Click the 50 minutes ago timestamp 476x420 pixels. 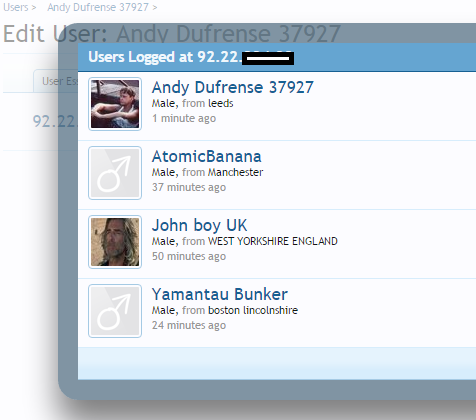[x=189, y=256]
